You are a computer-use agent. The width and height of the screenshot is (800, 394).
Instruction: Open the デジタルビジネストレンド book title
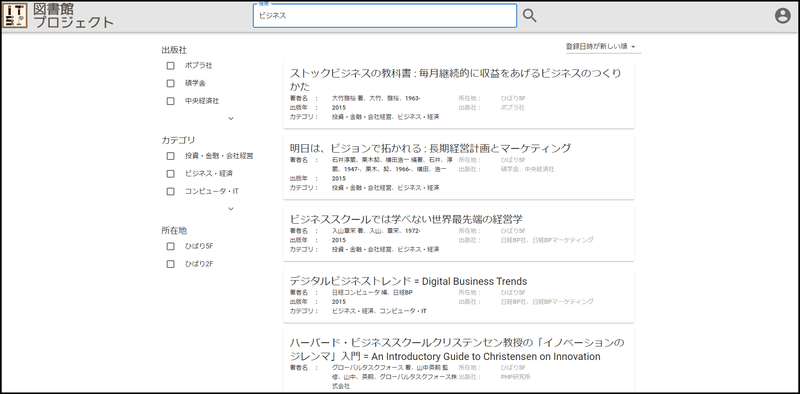coord(408,281)
